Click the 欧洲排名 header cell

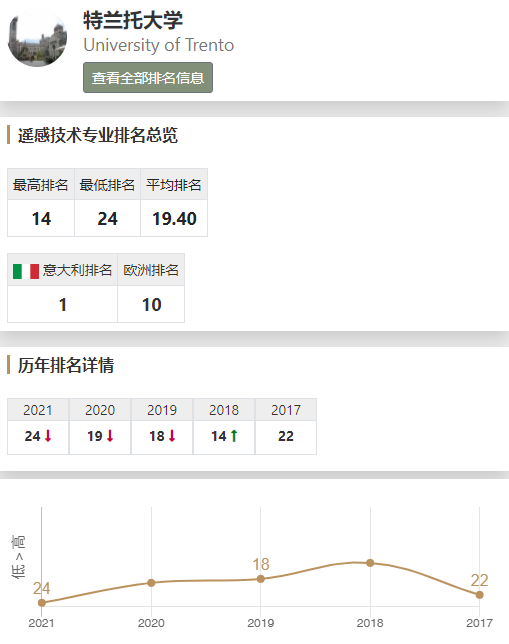(151, 270)
